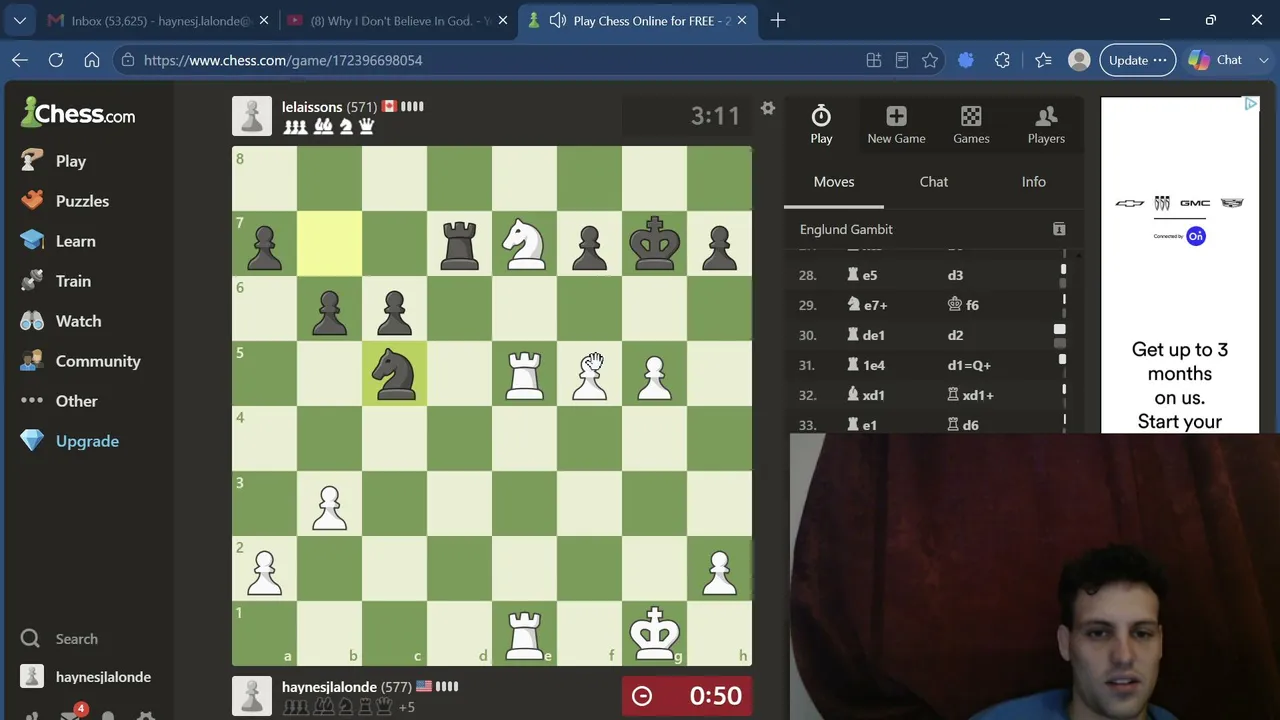This screenshot has height=720, width=1280.
Task: Jump to move 29 black king f6
Action: 963,305
